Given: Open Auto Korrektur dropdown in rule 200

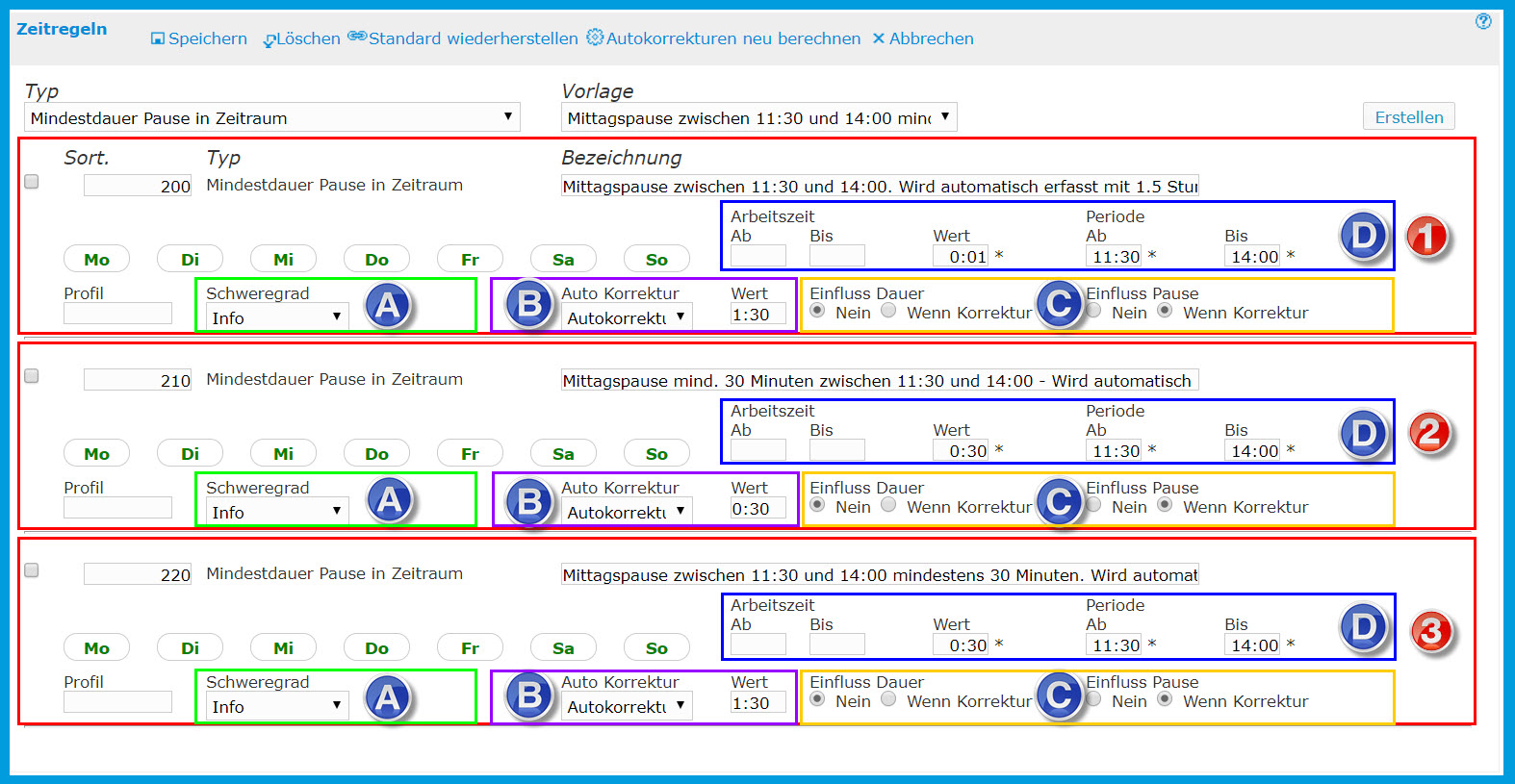Looking at the screenshot, I should (627, 317).
